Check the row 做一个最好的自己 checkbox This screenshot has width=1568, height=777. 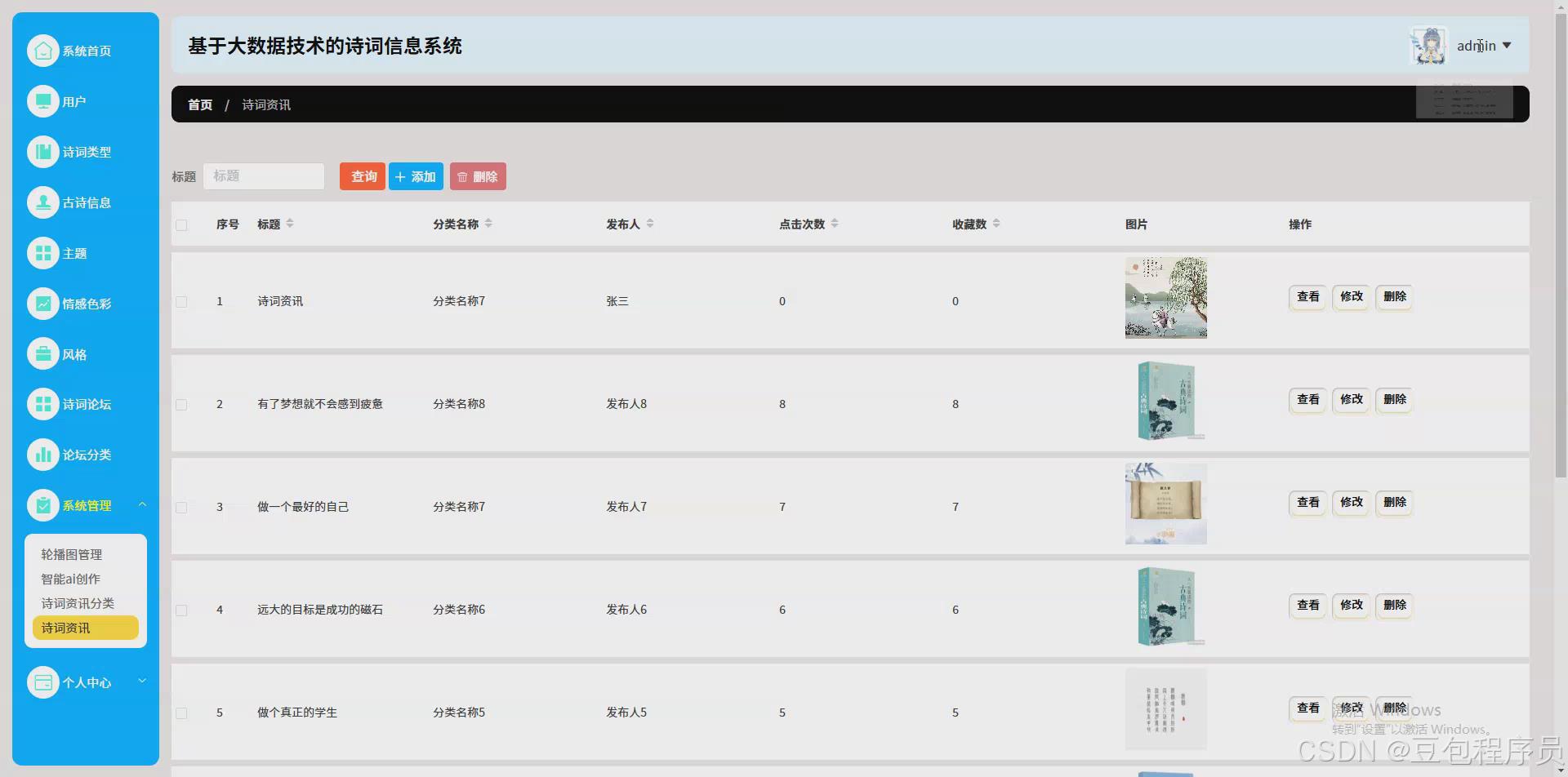pos(181,508)
